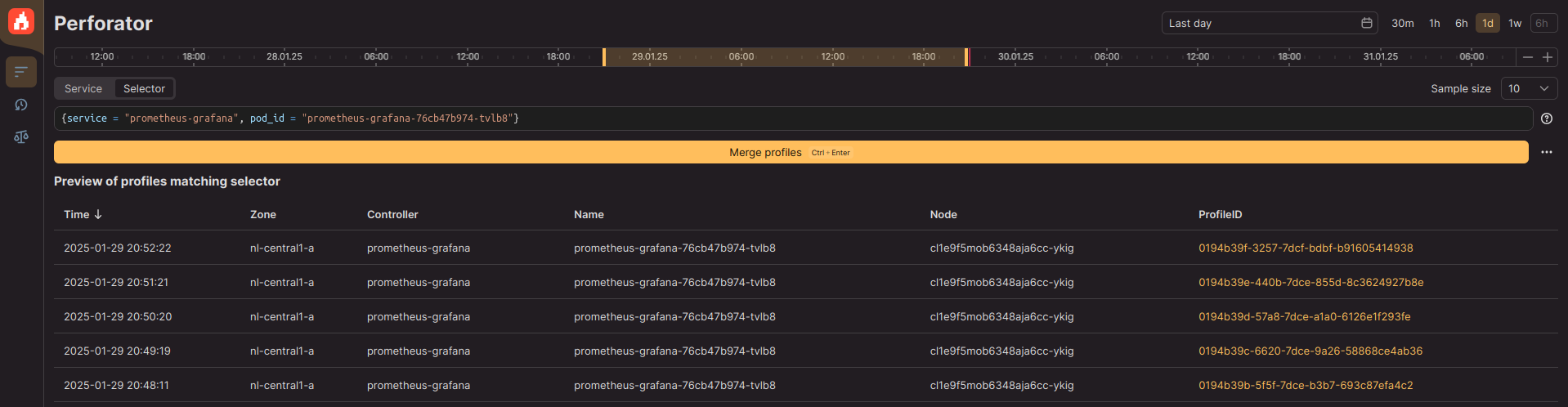Click pod name in the 20:50:20 row
The image size is (1568, 407).
click(674, 316)
